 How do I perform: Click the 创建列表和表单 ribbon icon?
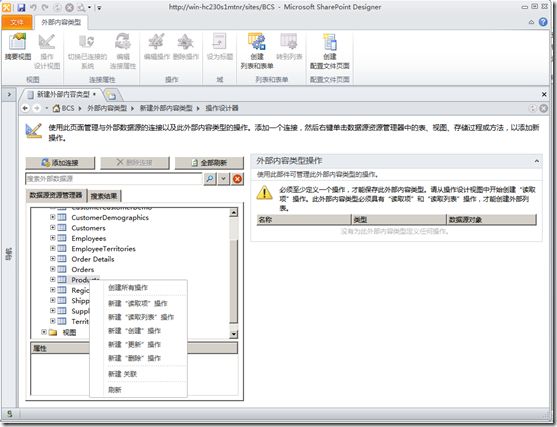pos(256,42)
